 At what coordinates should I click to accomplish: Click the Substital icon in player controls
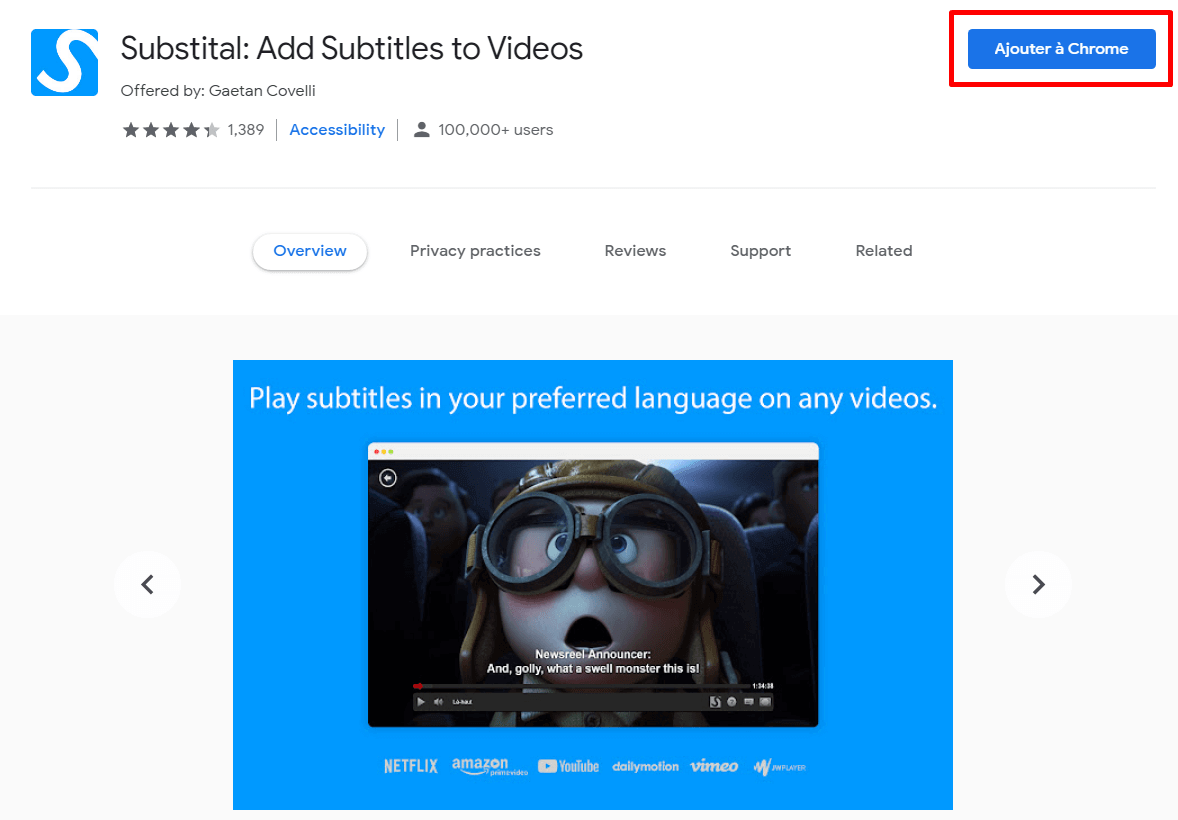[715, 702]
